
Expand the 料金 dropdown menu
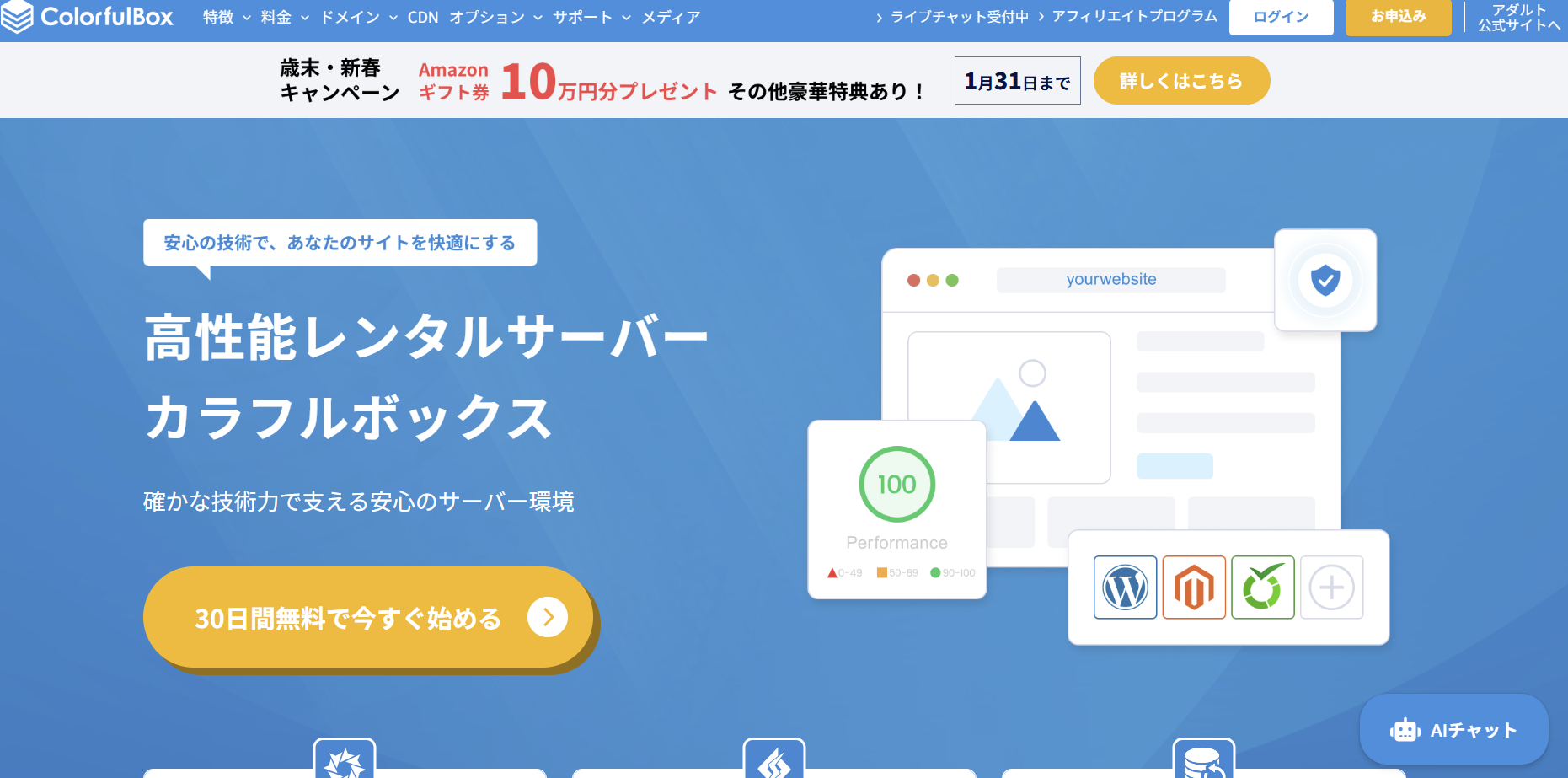[285, 17]
